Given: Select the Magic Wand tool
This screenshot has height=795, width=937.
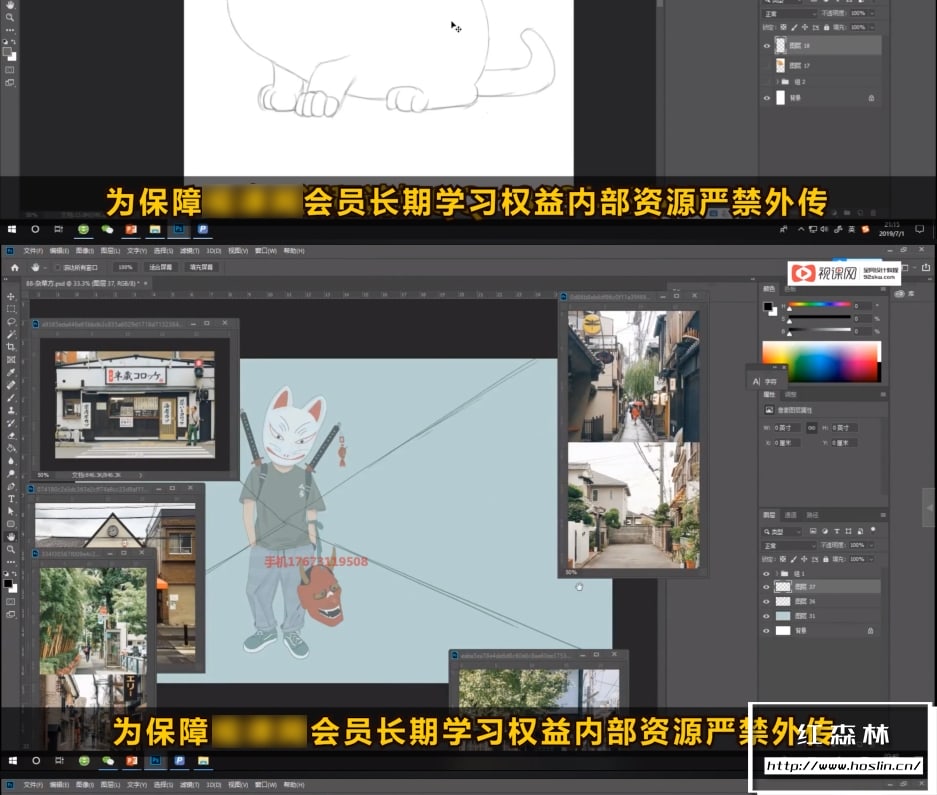Looking at the screenshot, I should click(11, 334).
